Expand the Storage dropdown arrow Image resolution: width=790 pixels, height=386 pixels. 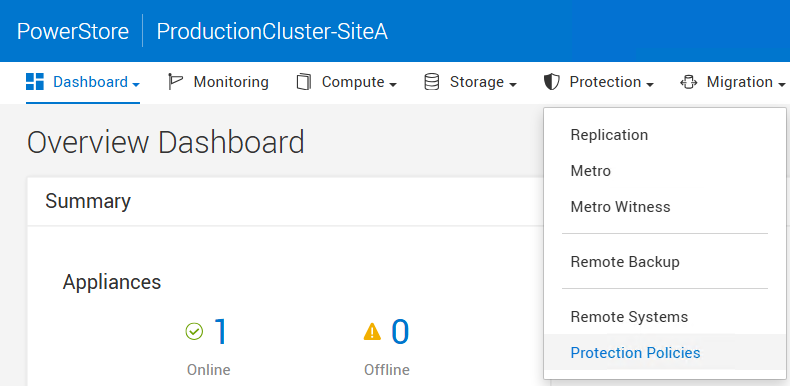(513, 85)
